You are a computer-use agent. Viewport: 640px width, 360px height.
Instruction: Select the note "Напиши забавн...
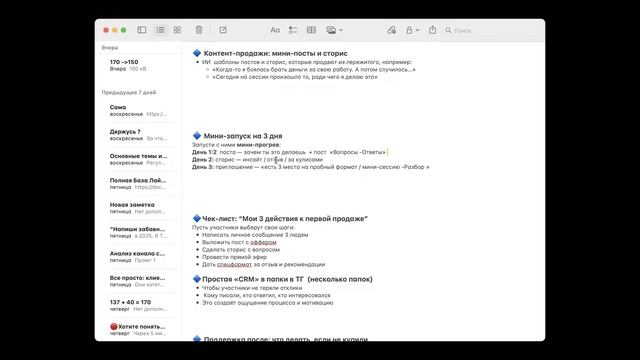click(x=139, y=232)
